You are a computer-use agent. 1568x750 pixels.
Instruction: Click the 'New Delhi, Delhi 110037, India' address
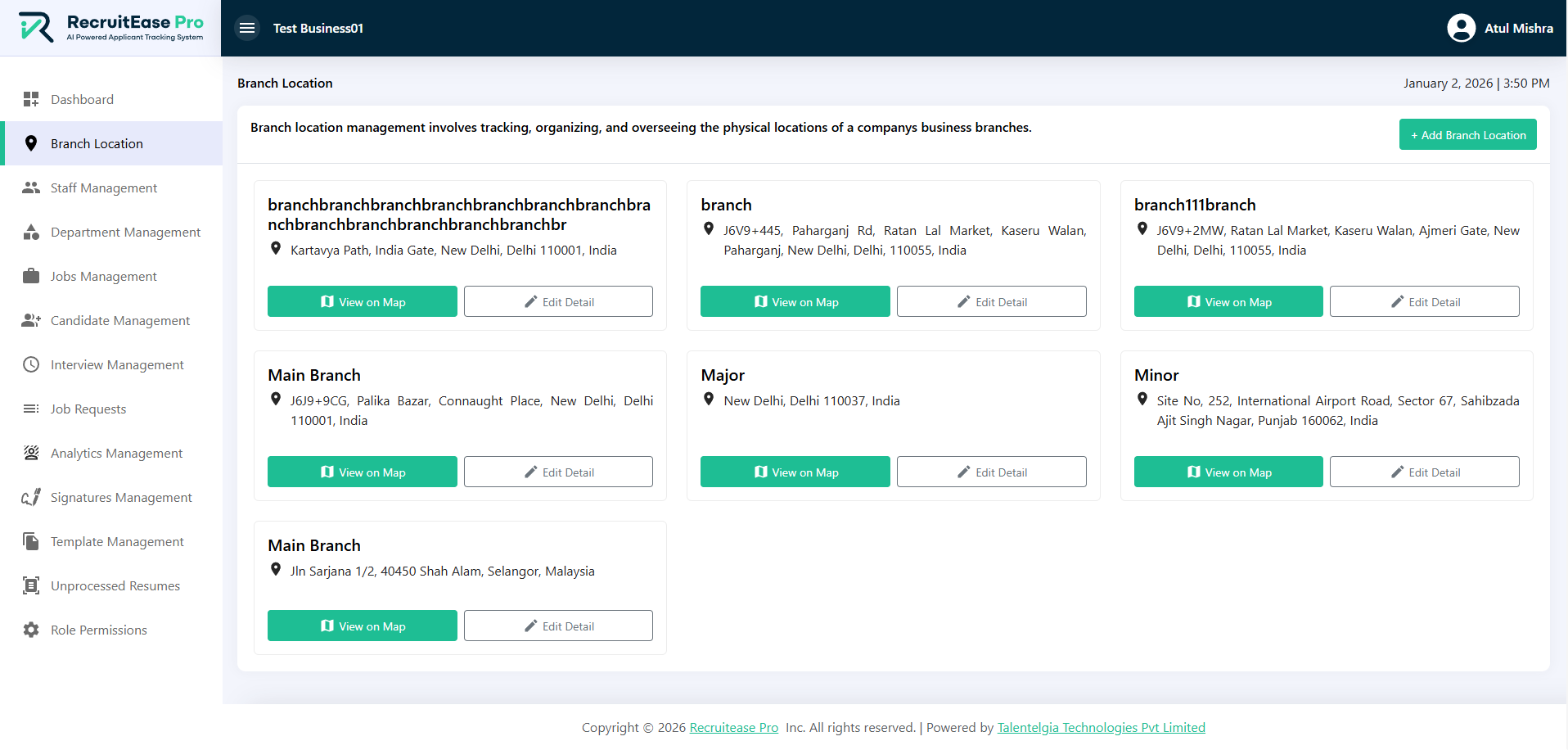tap(812, 400)
